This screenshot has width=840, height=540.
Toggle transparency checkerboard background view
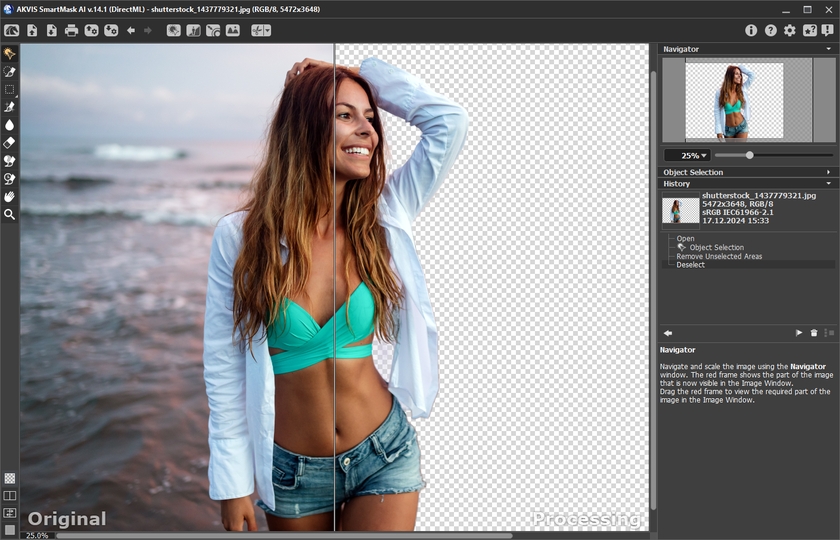pyautogui.click(x=9, y=479)
